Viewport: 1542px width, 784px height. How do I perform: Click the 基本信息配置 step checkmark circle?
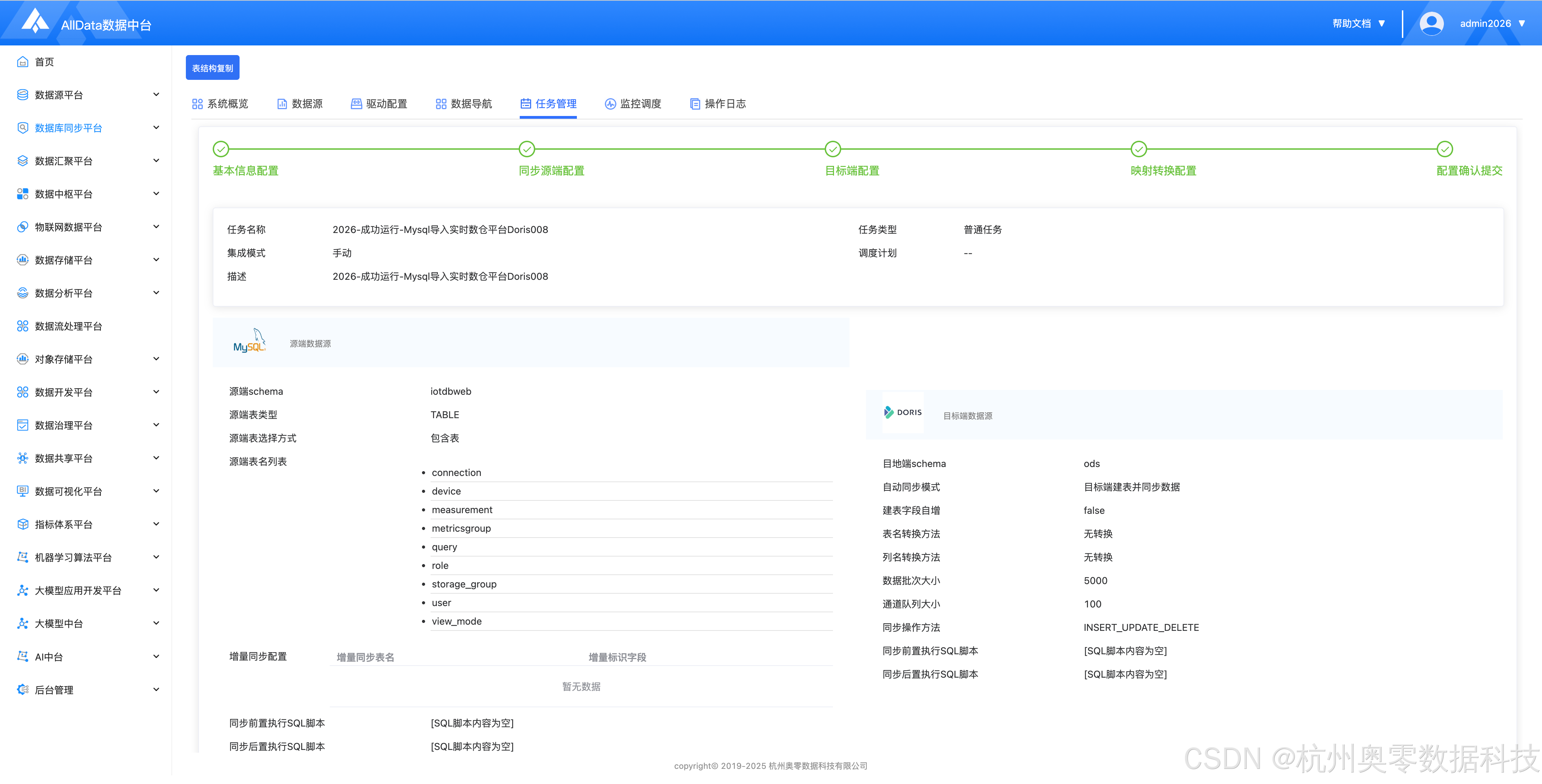(x=221, y=148)
